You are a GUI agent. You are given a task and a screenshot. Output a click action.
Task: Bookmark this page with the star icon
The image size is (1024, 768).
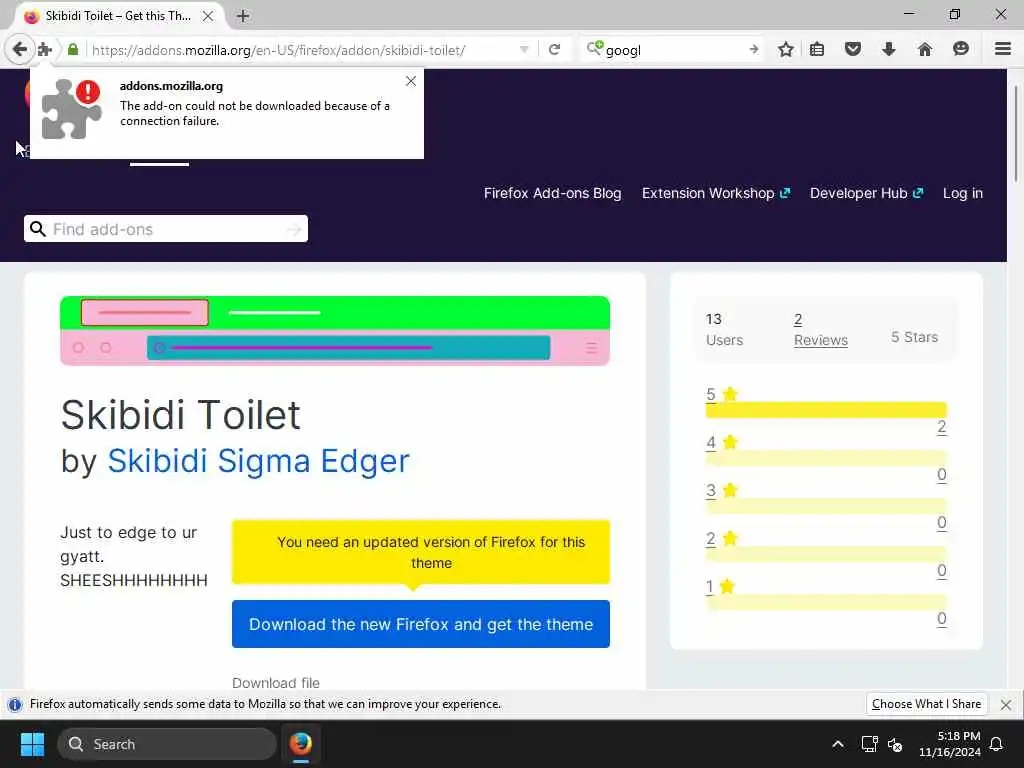pyautogui.click(x=786, y=50)
